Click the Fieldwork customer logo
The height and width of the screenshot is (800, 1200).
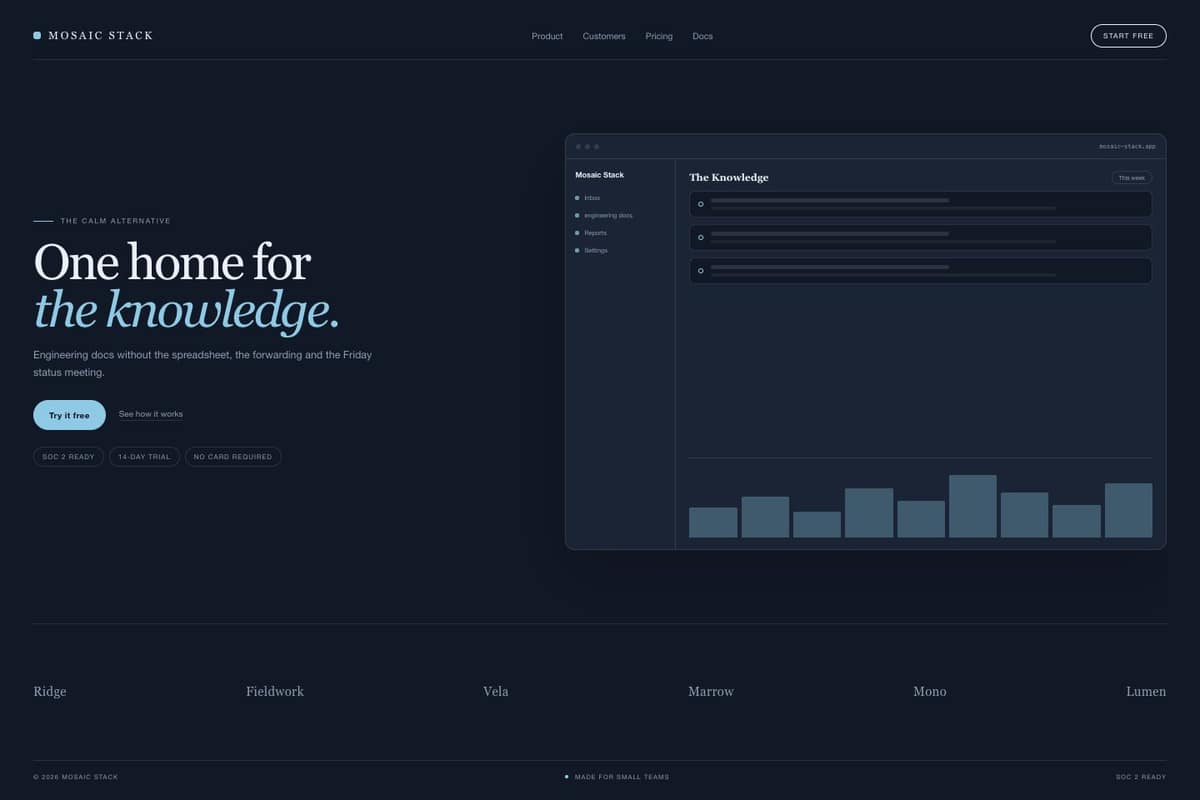pyautogui.click(x=275, y=691)
